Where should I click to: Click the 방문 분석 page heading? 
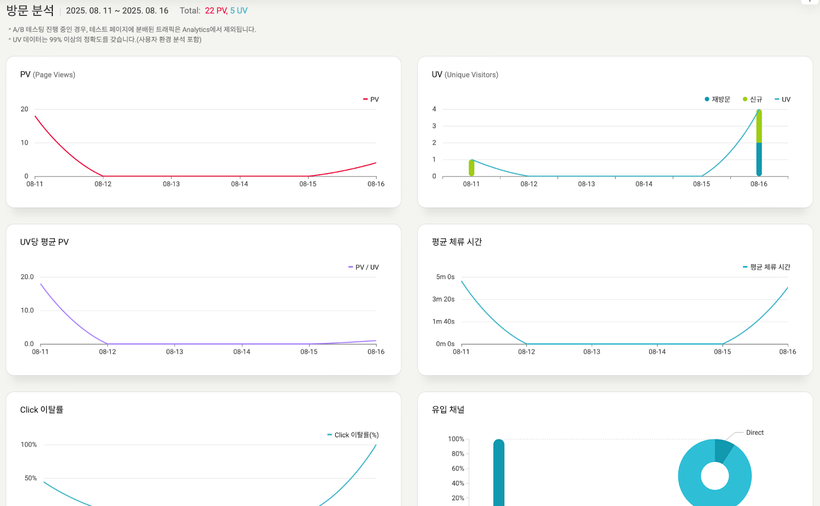[x=30, y=11]
